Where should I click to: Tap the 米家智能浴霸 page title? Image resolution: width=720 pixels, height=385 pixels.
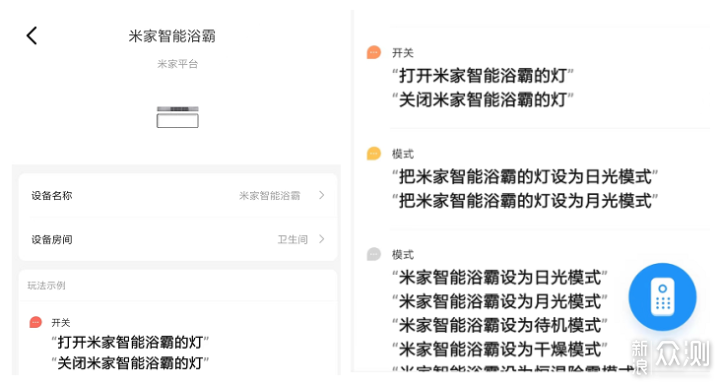[x=172, y=36]
